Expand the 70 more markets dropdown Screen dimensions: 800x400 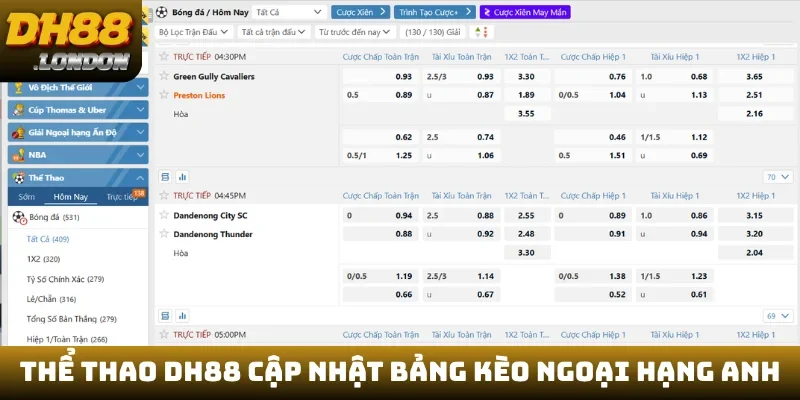[x=778, y=177]
